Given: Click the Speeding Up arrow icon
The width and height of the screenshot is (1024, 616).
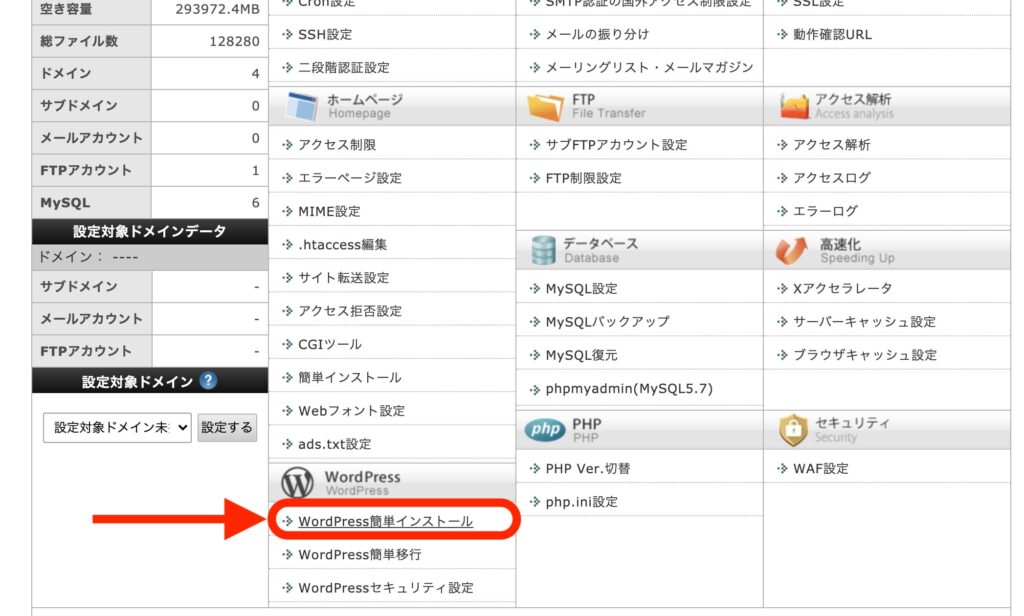Looking at the screenshot, I should (x=792, y=250).
